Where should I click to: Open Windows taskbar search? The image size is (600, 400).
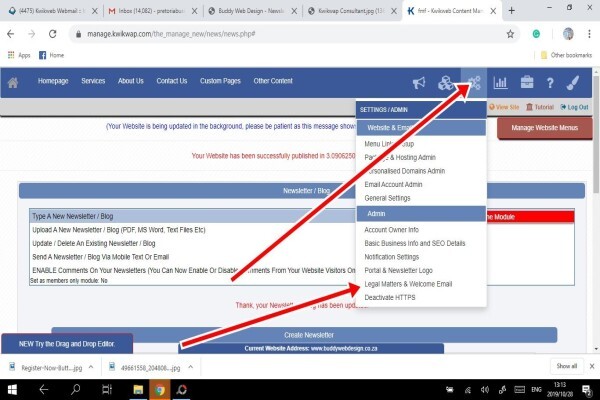click(75, 390)
